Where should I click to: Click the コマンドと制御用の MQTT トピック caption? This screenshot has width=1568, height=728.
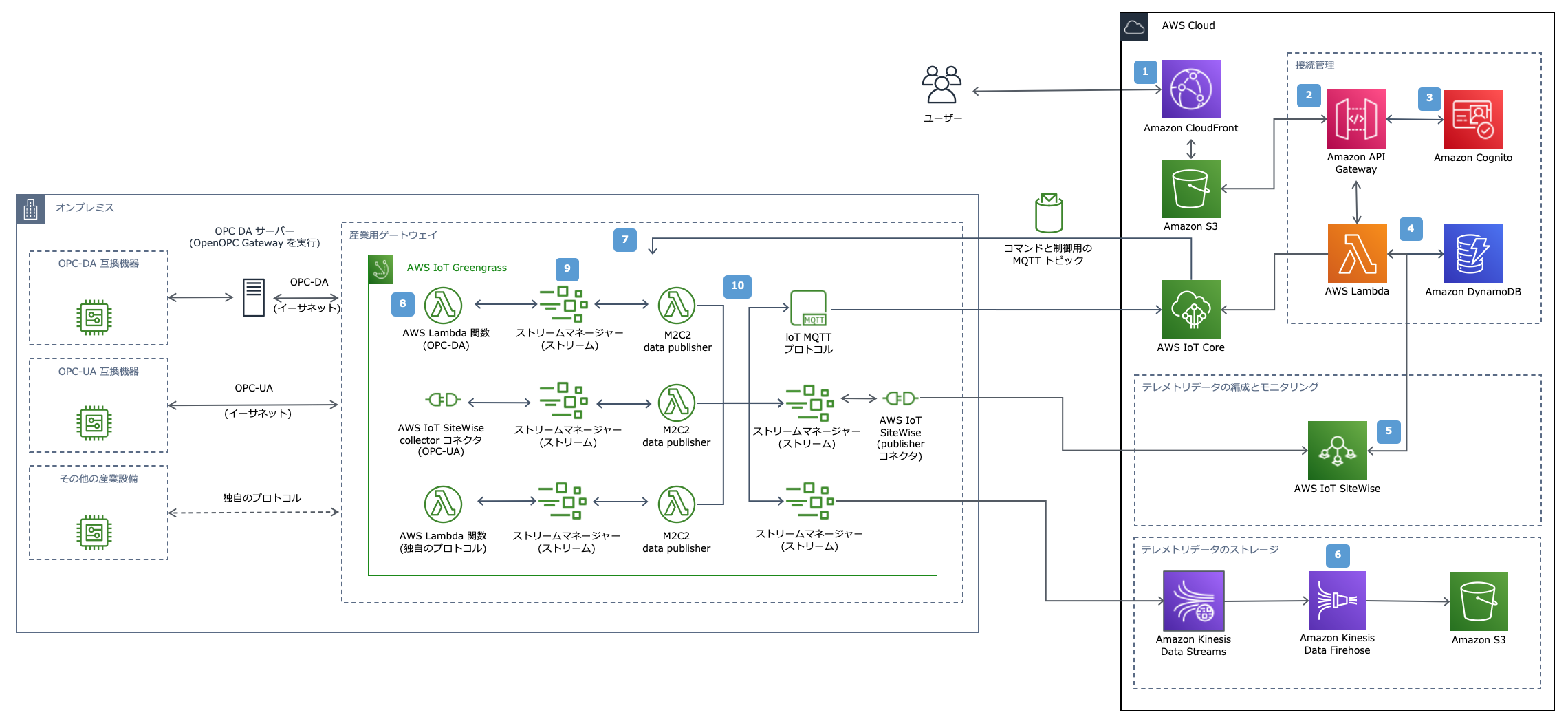pos(1048,254)
